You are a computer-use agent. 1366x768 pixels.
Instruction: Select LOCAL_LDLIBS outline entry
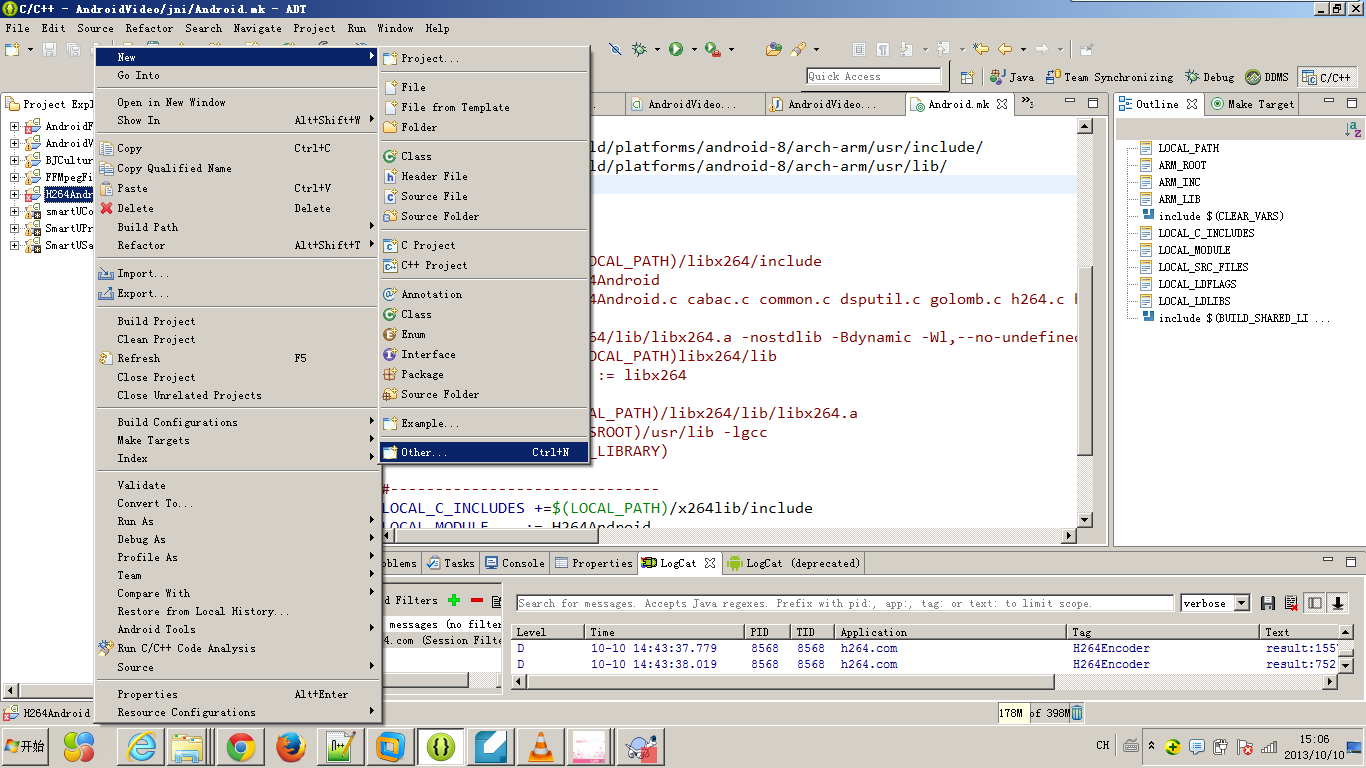click(x=1194, y=301)
